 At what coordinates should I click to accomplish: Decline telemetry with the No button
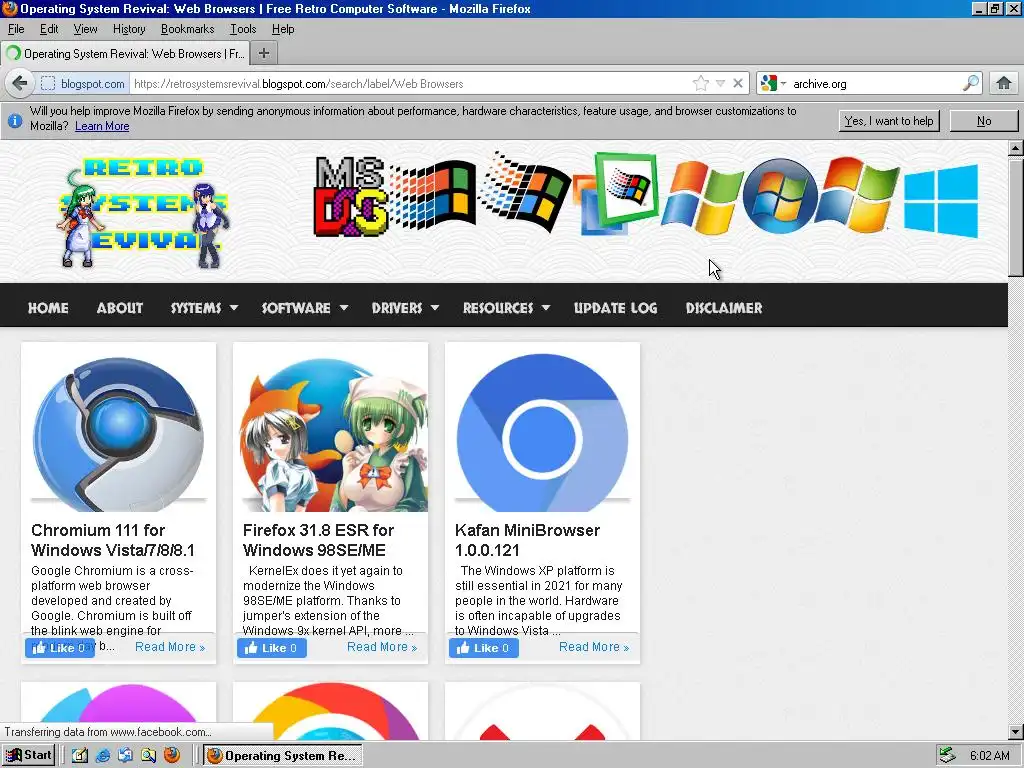[984, 121]
